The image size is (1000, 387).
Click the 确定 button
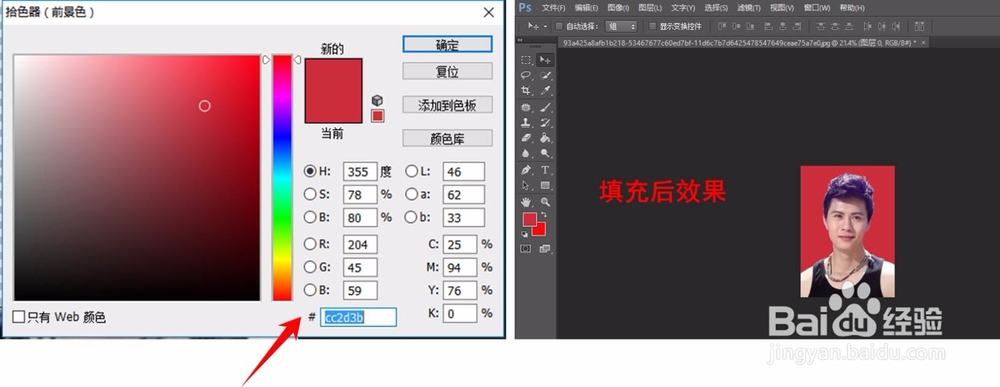[x=447, y=45]
